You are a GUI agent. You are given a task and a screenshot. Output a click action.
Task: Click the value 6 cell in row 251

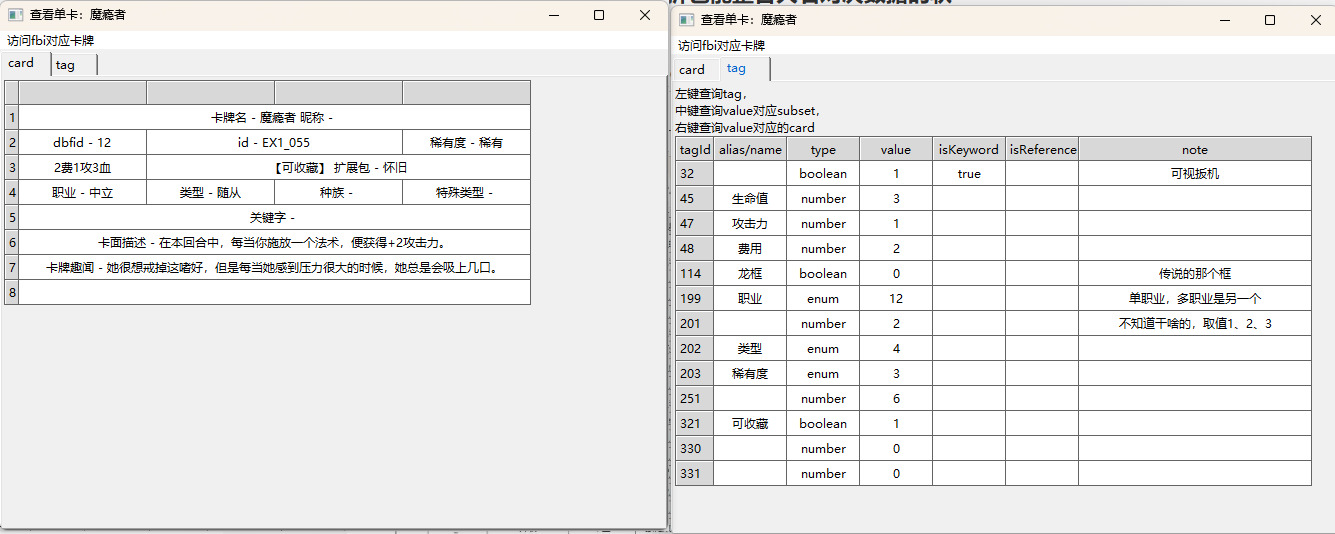[x=896, y=399]
